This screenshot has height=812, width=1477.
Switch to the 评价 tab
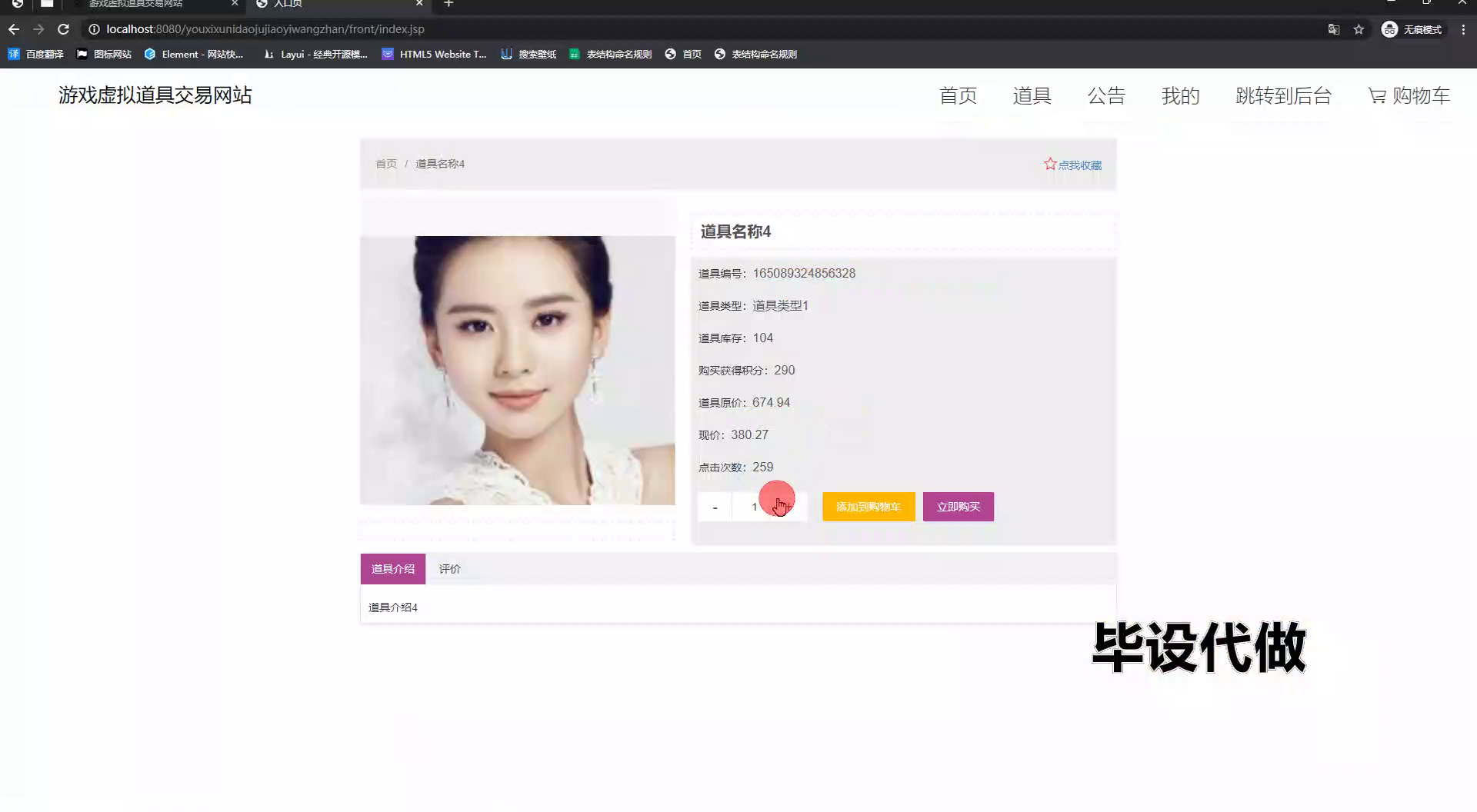(x=450, y=569)
